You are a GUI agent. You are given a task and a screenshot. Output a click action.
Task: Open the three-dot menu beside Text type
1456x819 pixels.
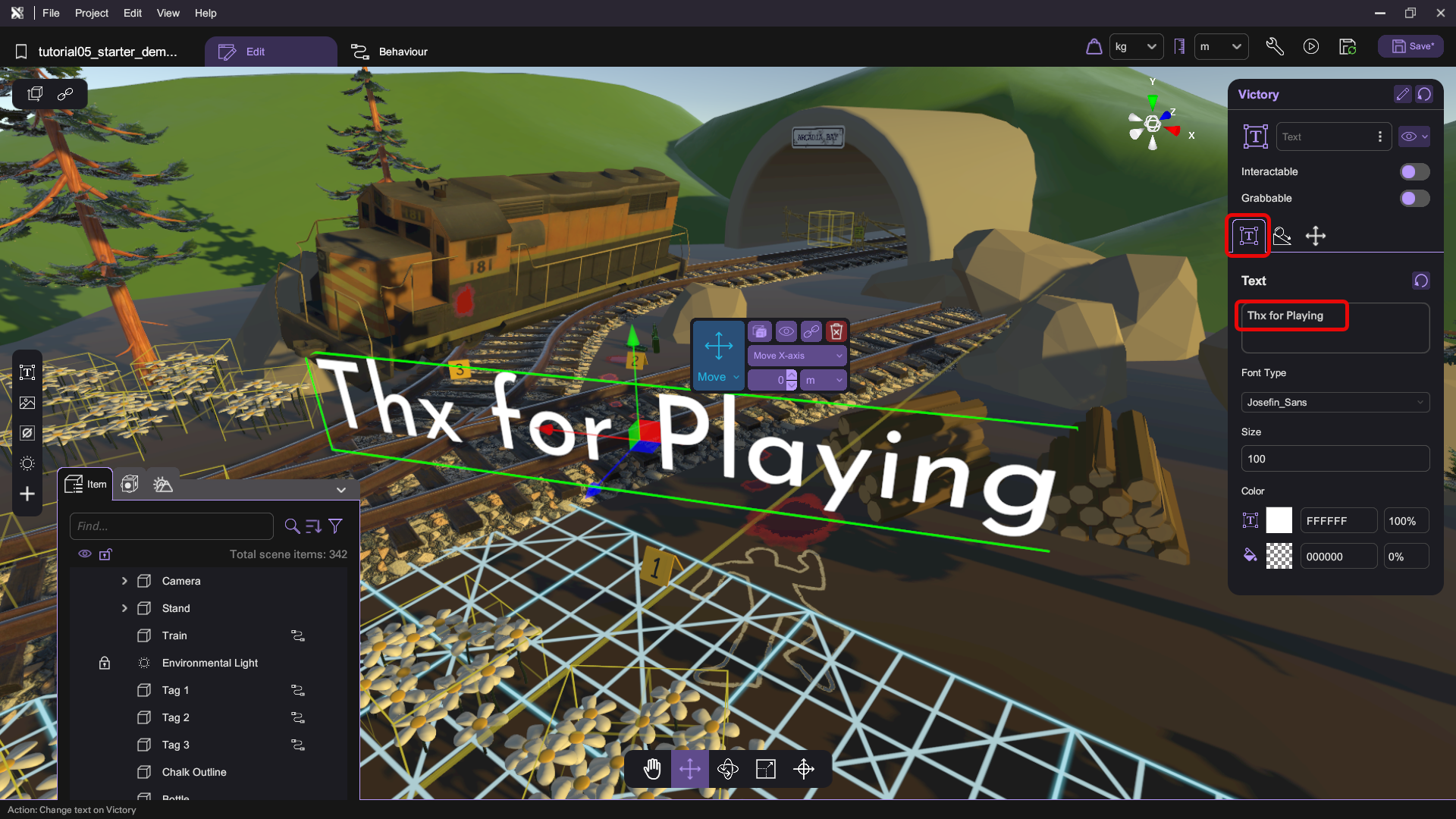(x=1380, y=136)
